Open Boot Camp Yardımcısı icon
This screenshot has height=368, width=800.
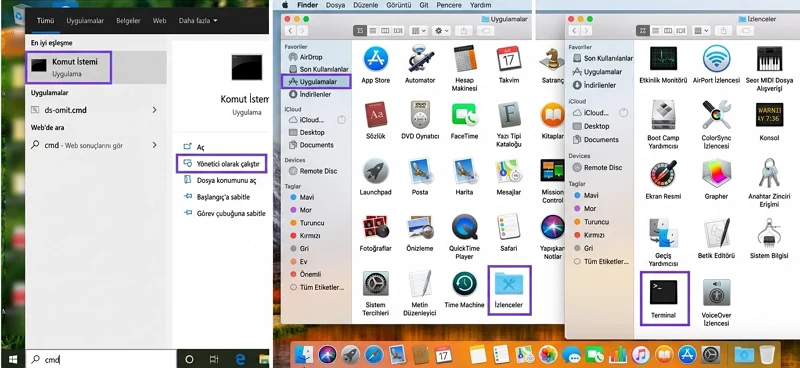663,115
